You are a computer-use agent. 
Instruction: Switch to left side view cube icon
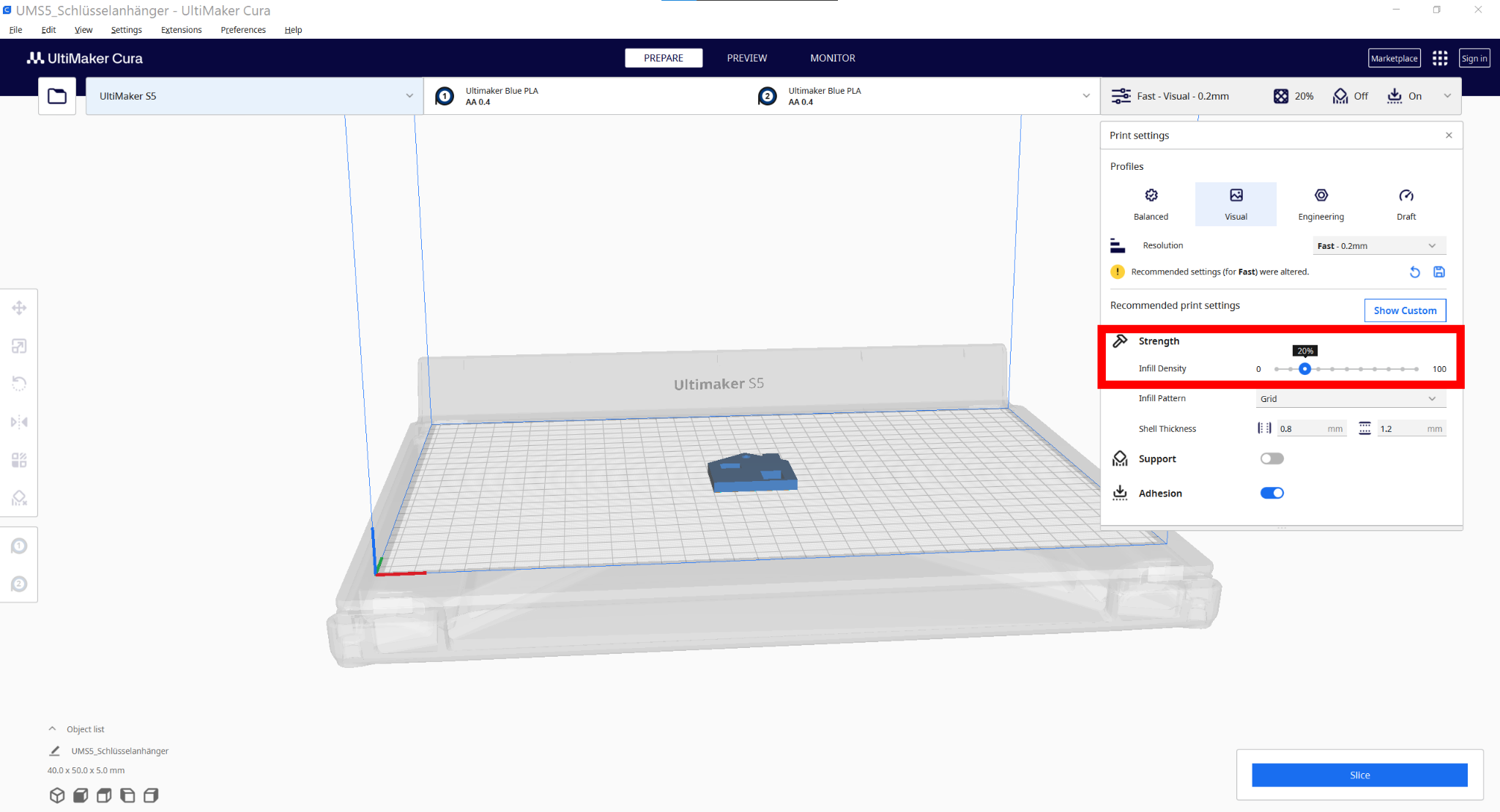(x=127, y=795)
